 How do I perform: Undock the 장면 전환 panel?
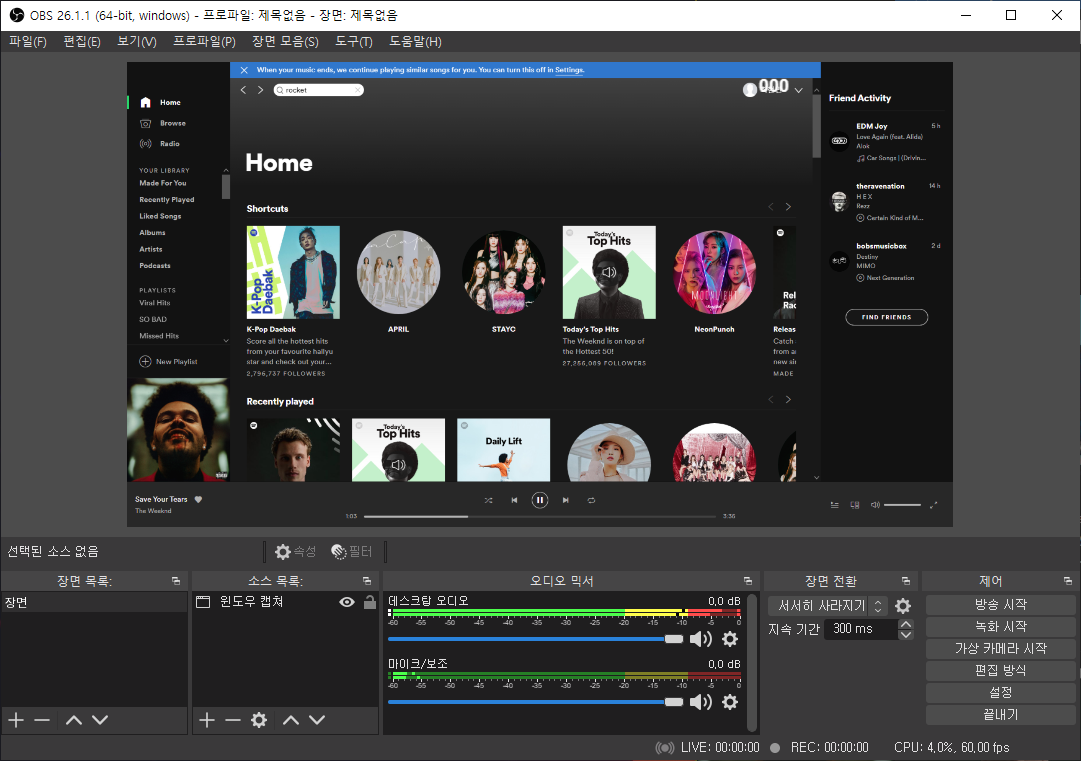tap(906, 581)
